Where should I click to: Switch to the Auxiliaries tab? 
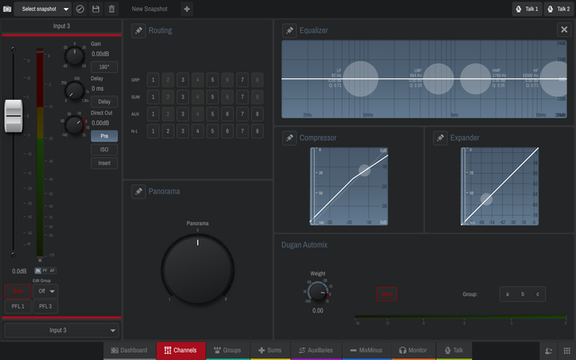pyautogui.click(x=316, y=350)
